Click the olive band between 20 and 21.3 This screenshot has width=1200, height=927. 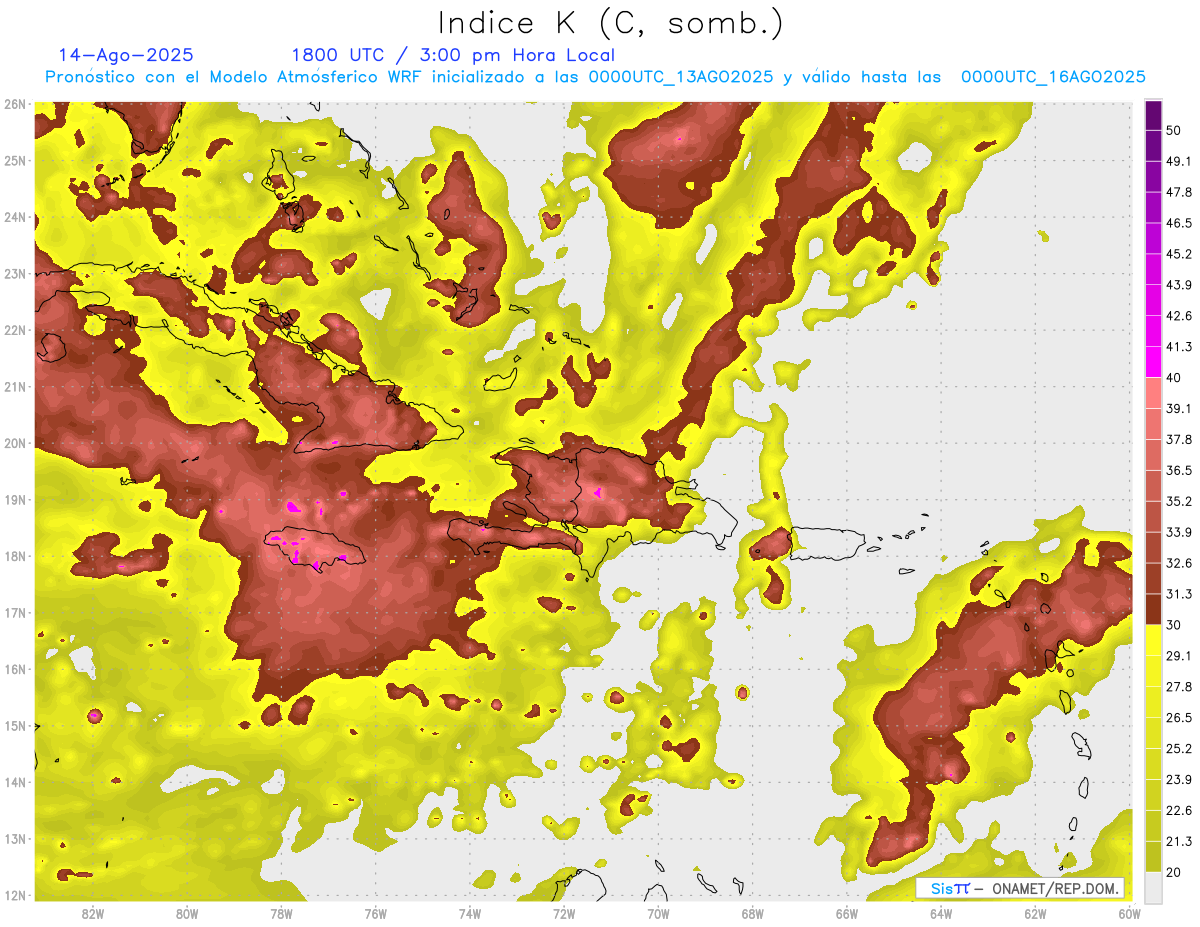pyautogui.click(x=1153, y=856)
